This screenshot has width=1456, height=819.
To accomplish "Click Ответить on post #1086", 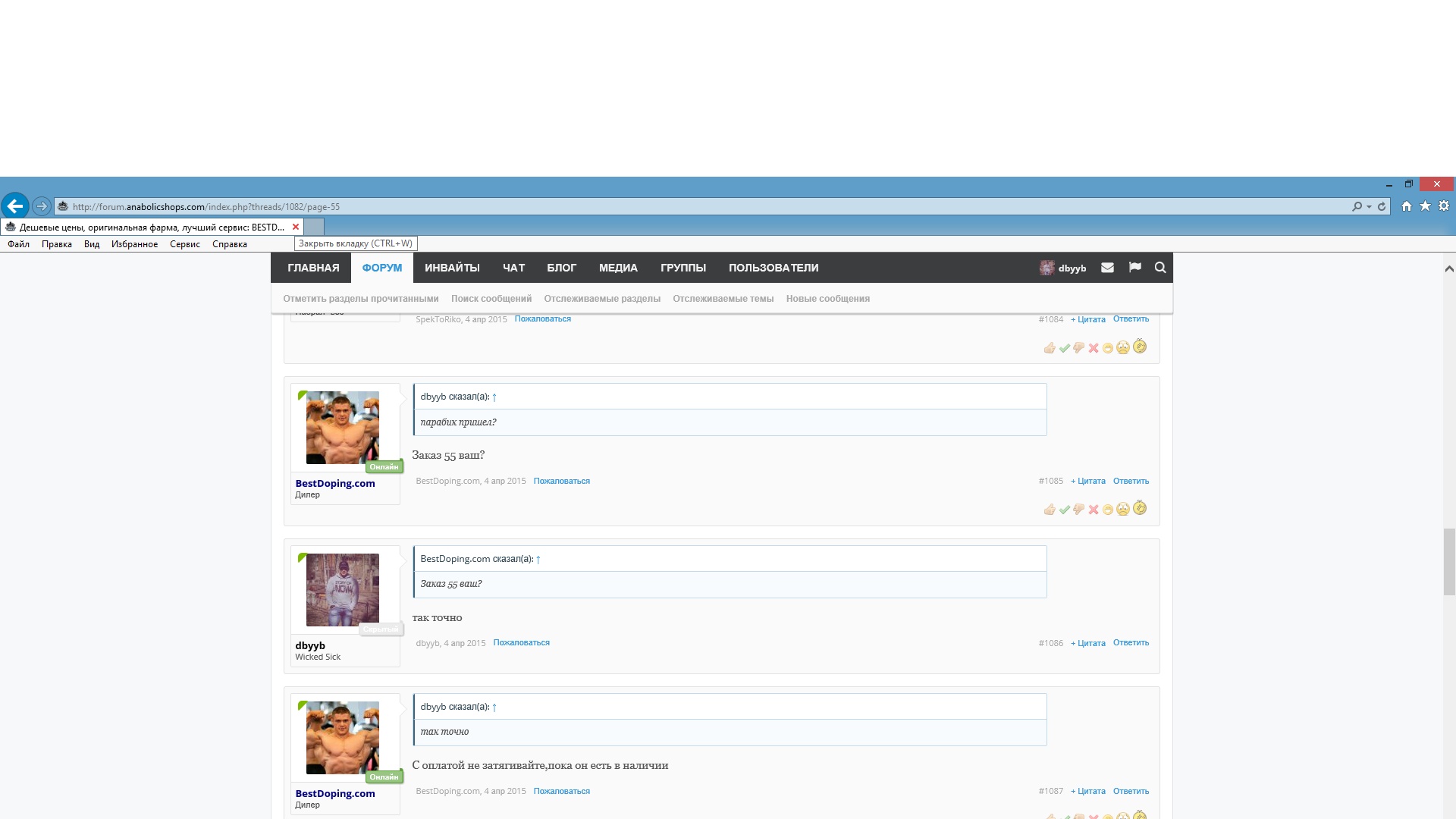I will 1131,643.
